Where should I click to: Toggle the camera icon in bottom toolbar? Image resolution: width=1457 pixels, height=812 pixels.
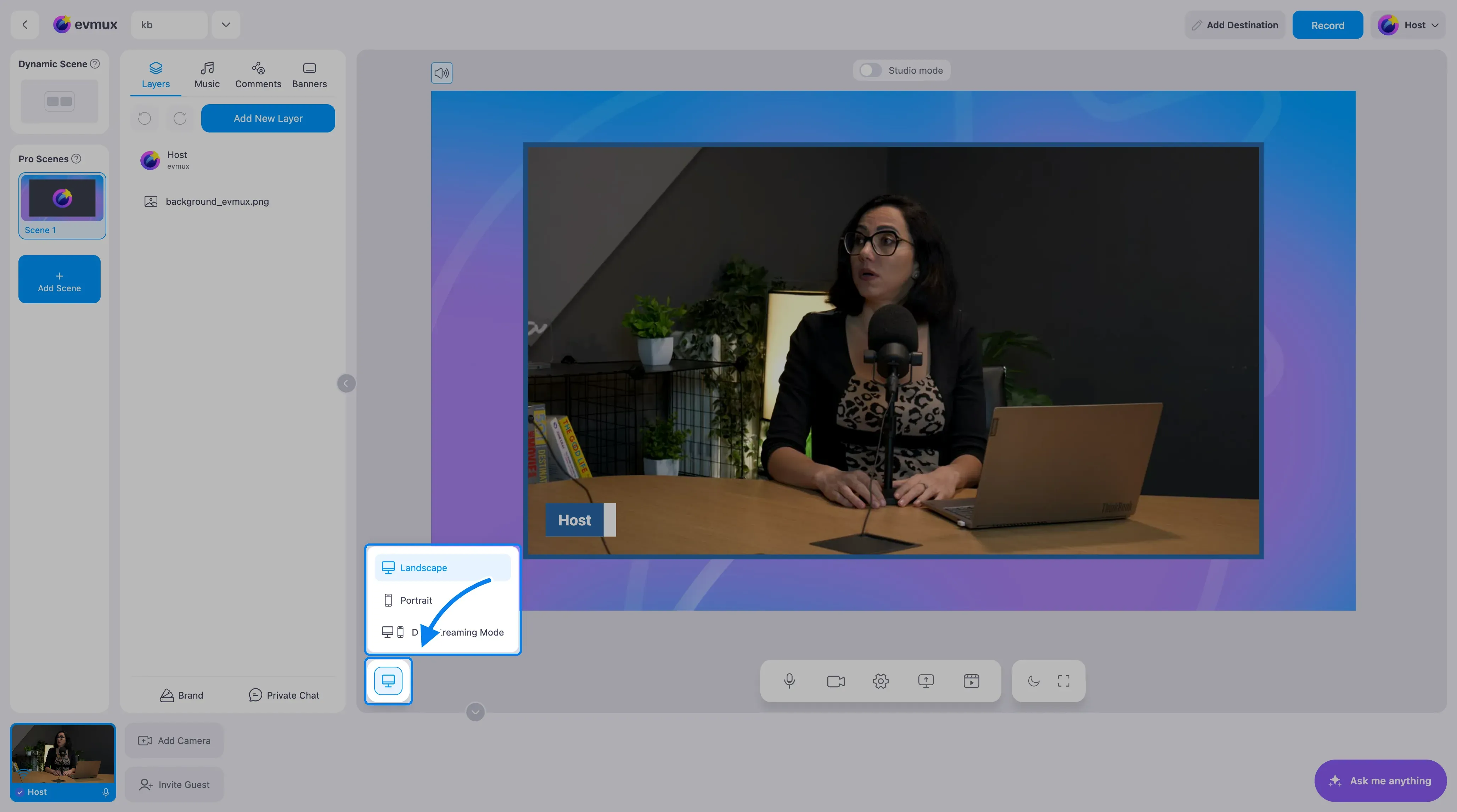836,681
